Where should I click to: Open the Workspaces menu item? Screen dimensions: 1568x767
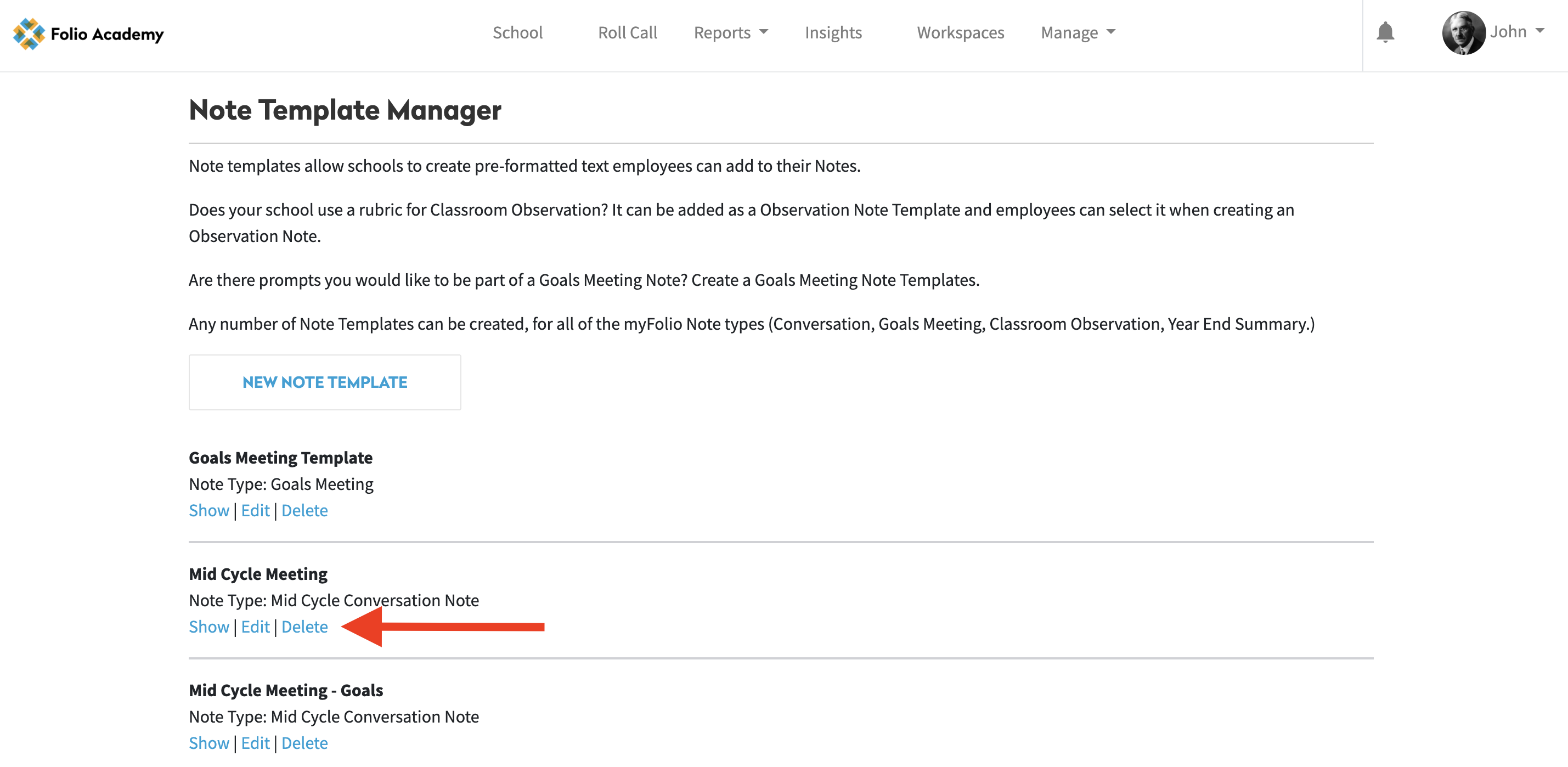click(x=960, y=32)
